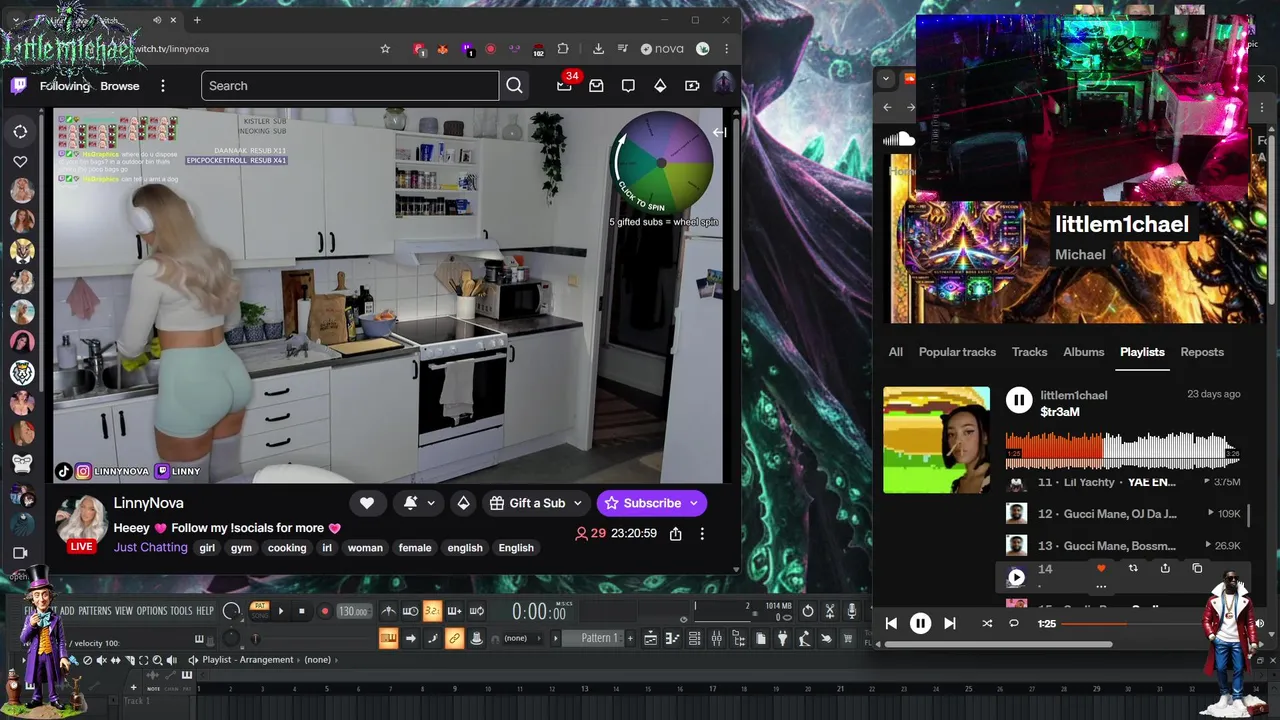Toggle FL Studio countdown before recording 3-2-1
Screen dimensions: 1280x720
432,611
